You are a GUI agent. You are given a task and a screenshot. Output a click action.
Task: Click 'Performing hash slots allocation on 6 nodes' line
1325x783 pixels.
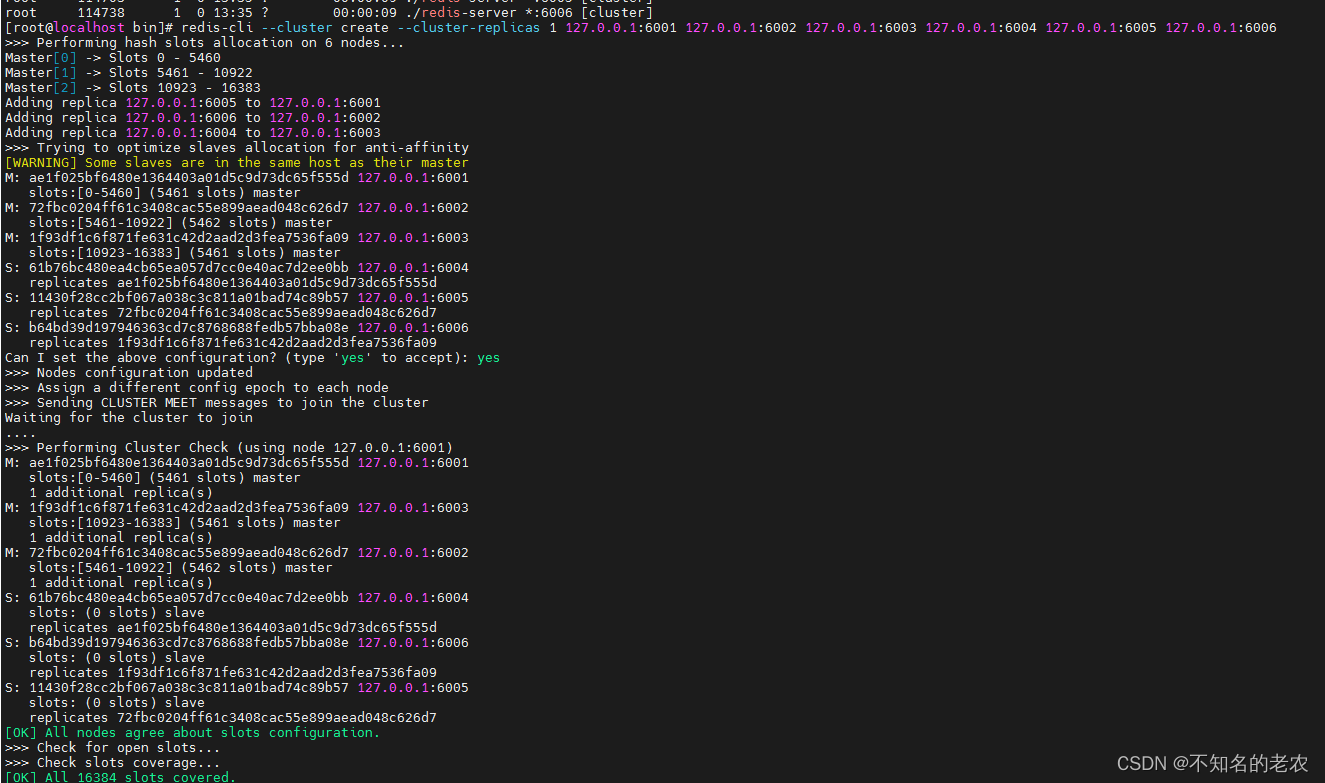coord(205,43)
